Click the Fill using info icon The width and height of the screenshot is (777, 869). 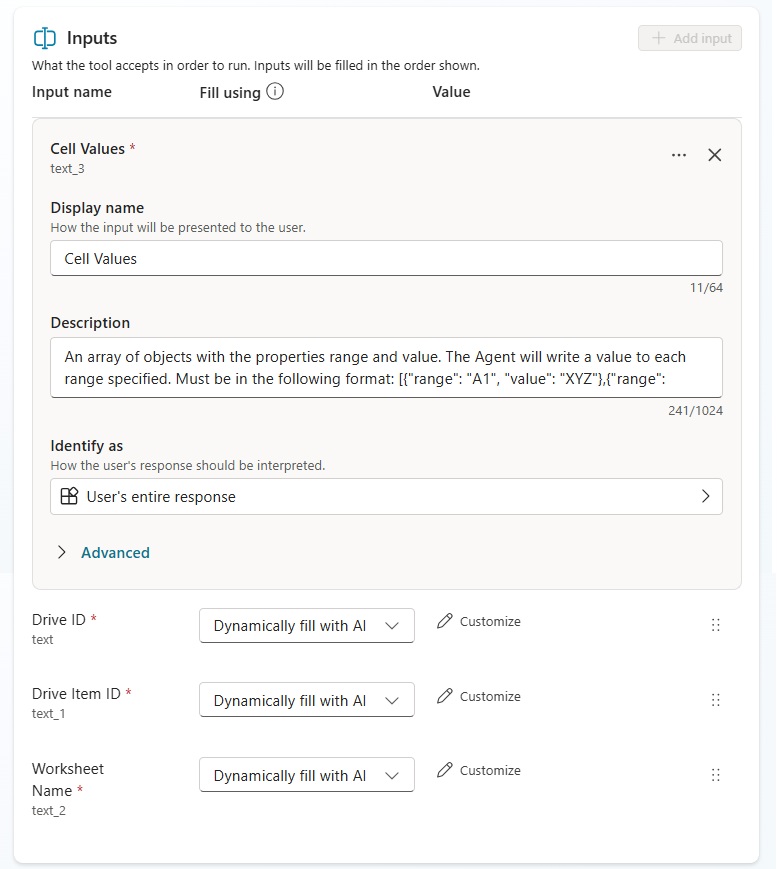point(274,92)
